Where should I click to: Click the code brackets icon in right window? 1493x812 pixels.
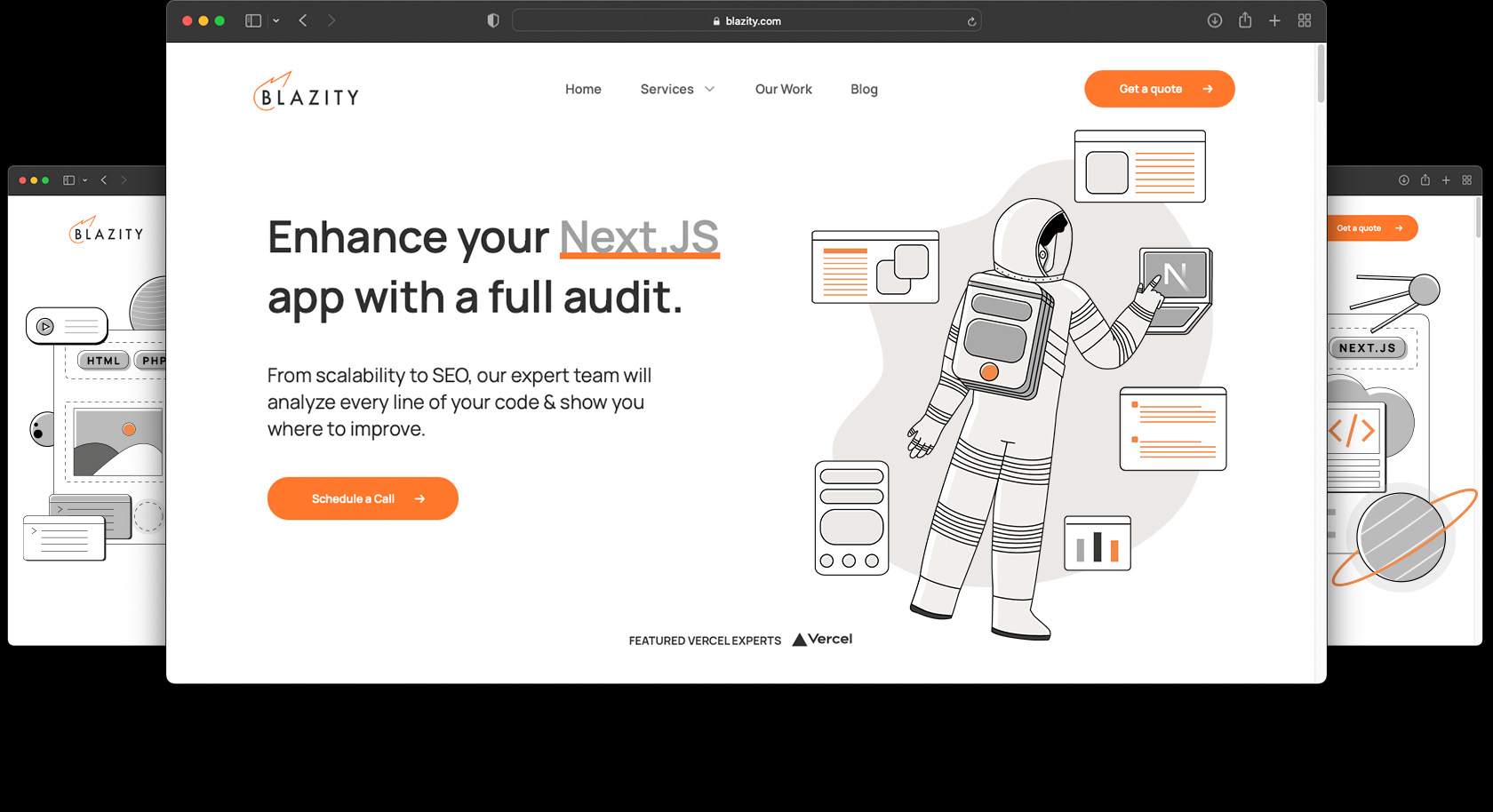[1352, 431]
